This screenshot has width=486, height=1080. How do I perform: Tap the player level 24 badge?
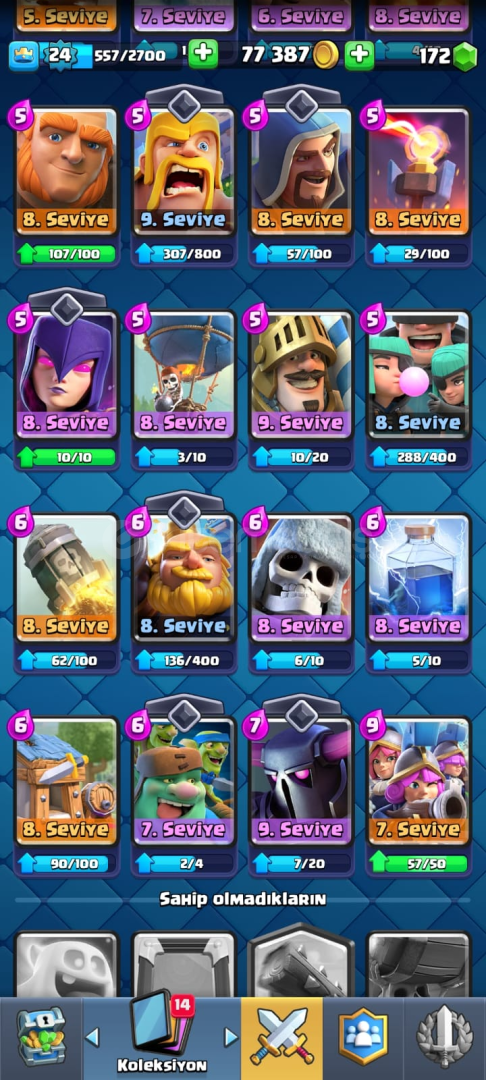pos(60,55)
